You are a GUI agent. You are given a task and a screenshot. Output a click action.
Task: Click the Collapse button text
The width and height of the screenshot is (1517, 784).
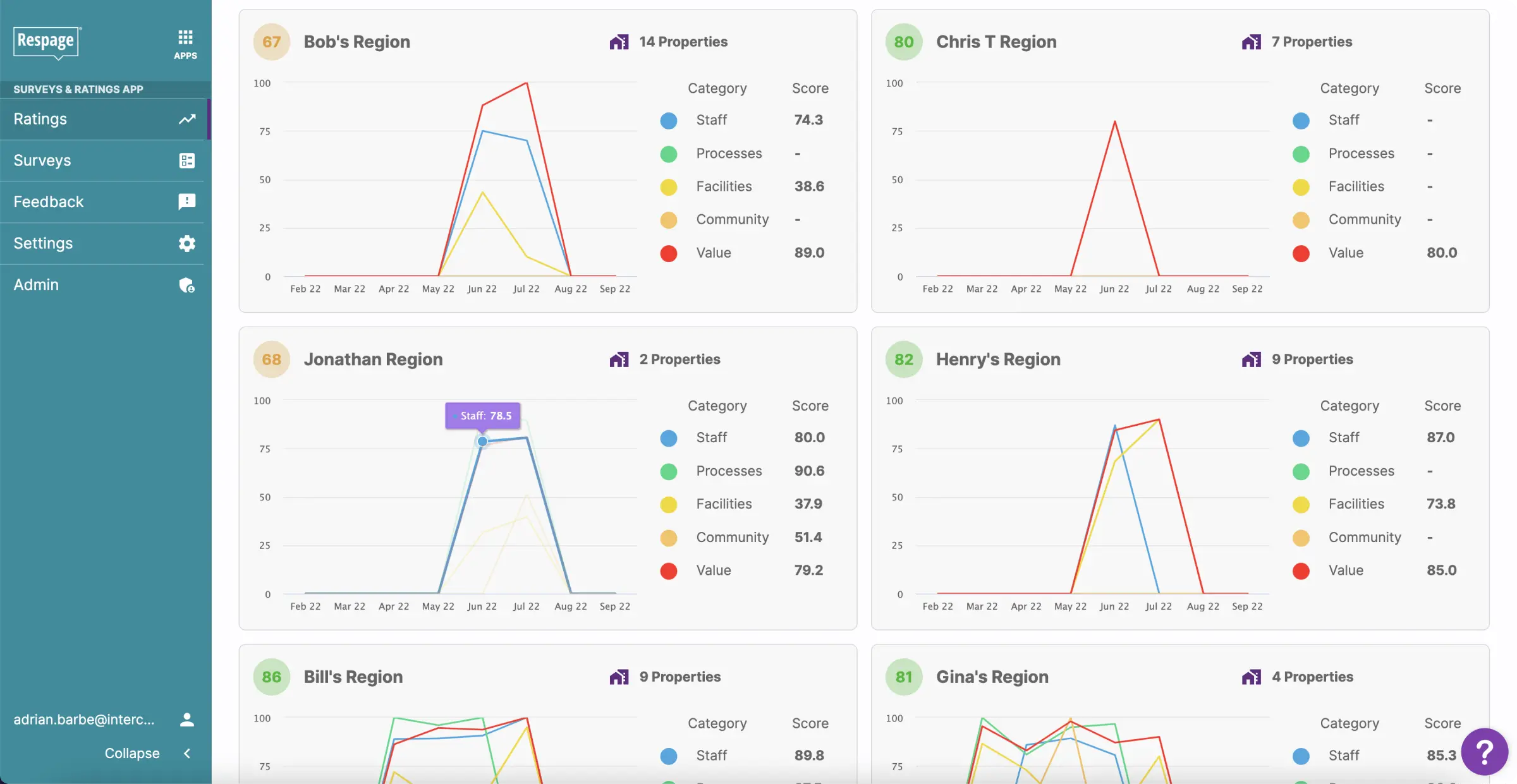pyautogui.click(x=131, y=753)
